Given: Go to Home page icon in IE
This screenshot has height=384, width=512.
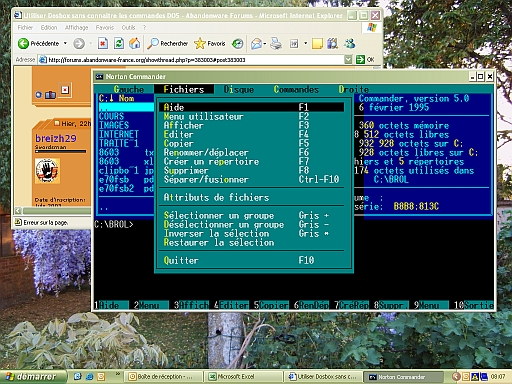Looking at the screenshot, I should coord(134,43).
